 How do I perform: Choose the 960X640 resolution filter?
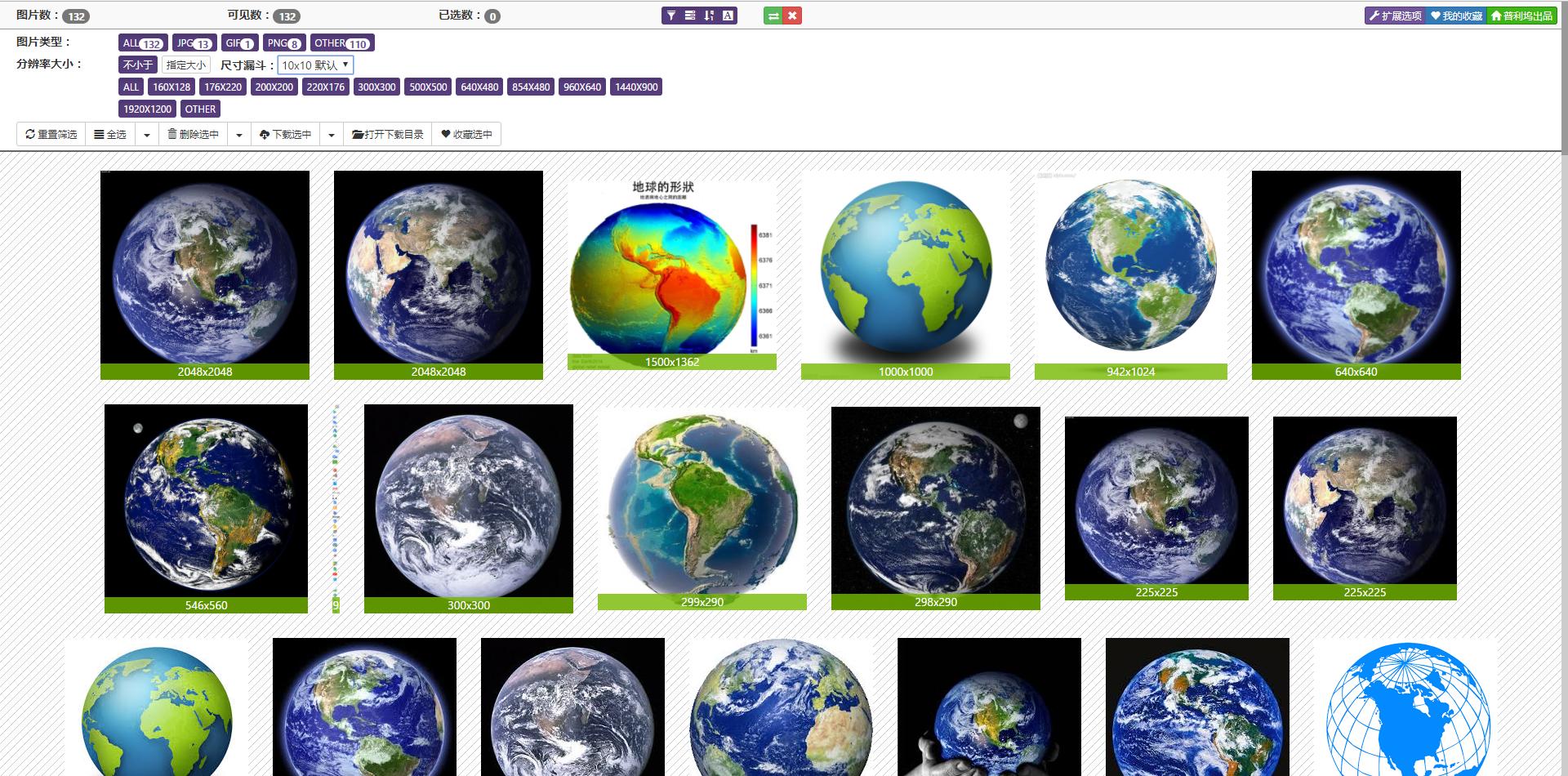(x=582, y=87)
